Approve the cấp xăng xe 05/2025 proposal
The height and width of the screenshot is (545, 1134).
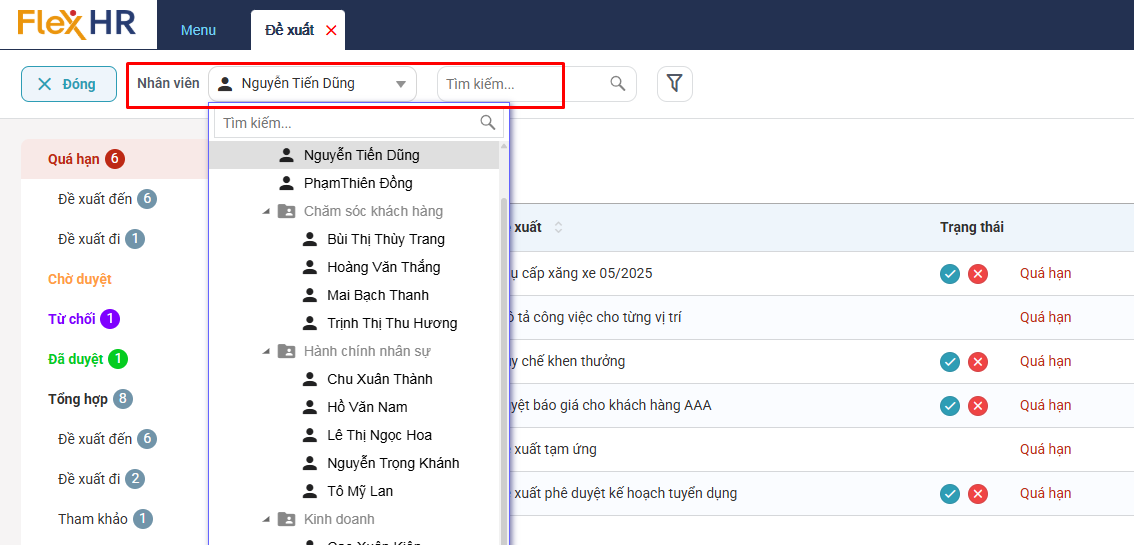coord(950,274)
